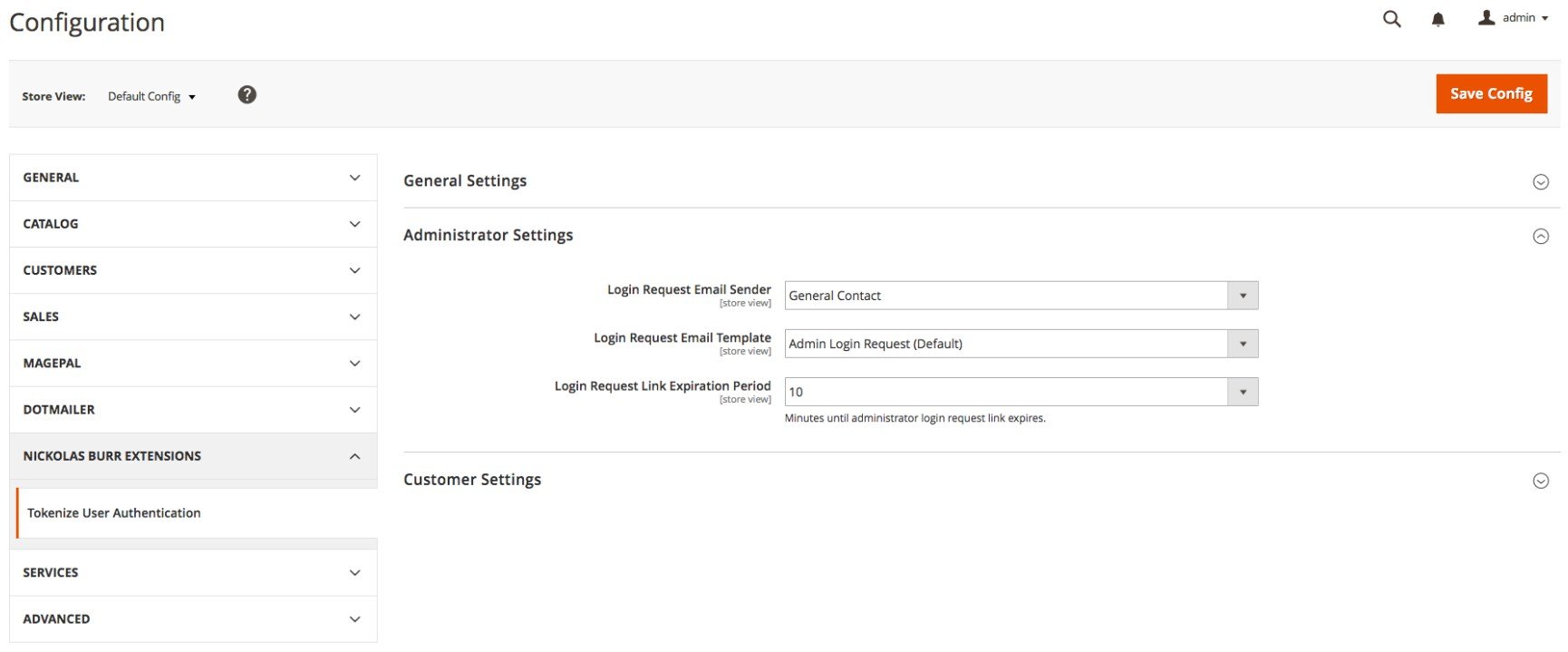The width and height of the screenshot is (1568, 652).
Task: Expand the GENERAL configuration tab
Action: tap(193, 178)
